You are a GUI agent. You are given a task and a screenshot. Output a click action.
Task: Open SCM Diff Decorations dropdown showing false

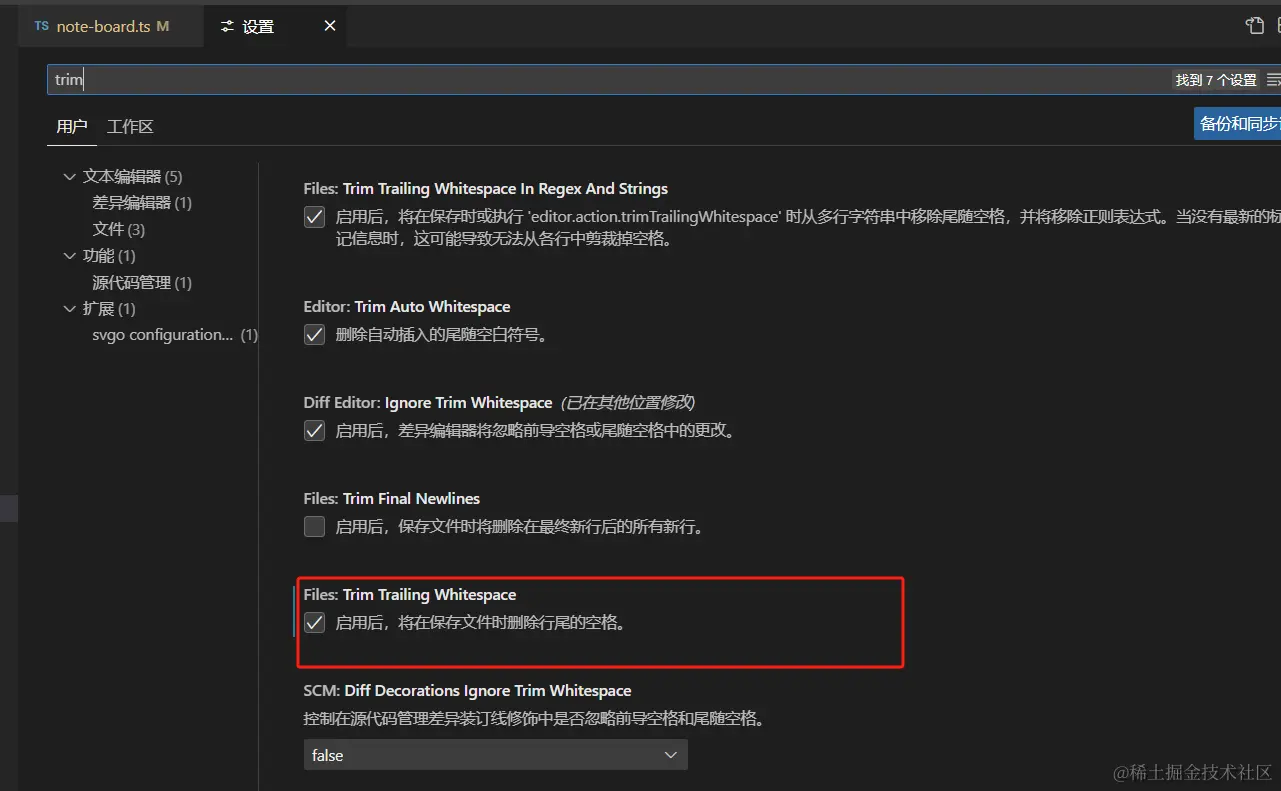coord(496,755)
